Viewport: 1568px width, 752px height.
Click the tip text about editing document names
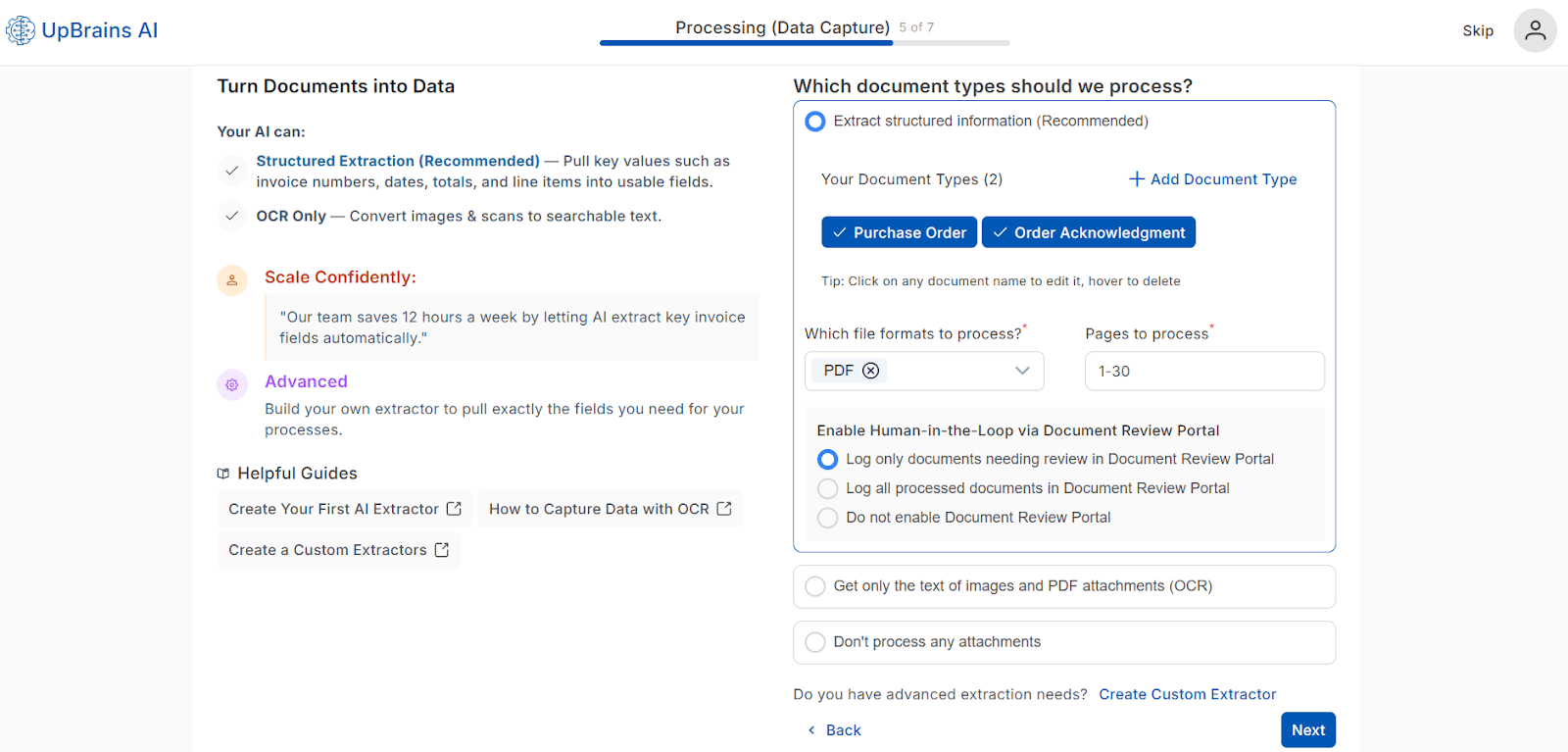pyautogui.click(x=1001, y=281)
